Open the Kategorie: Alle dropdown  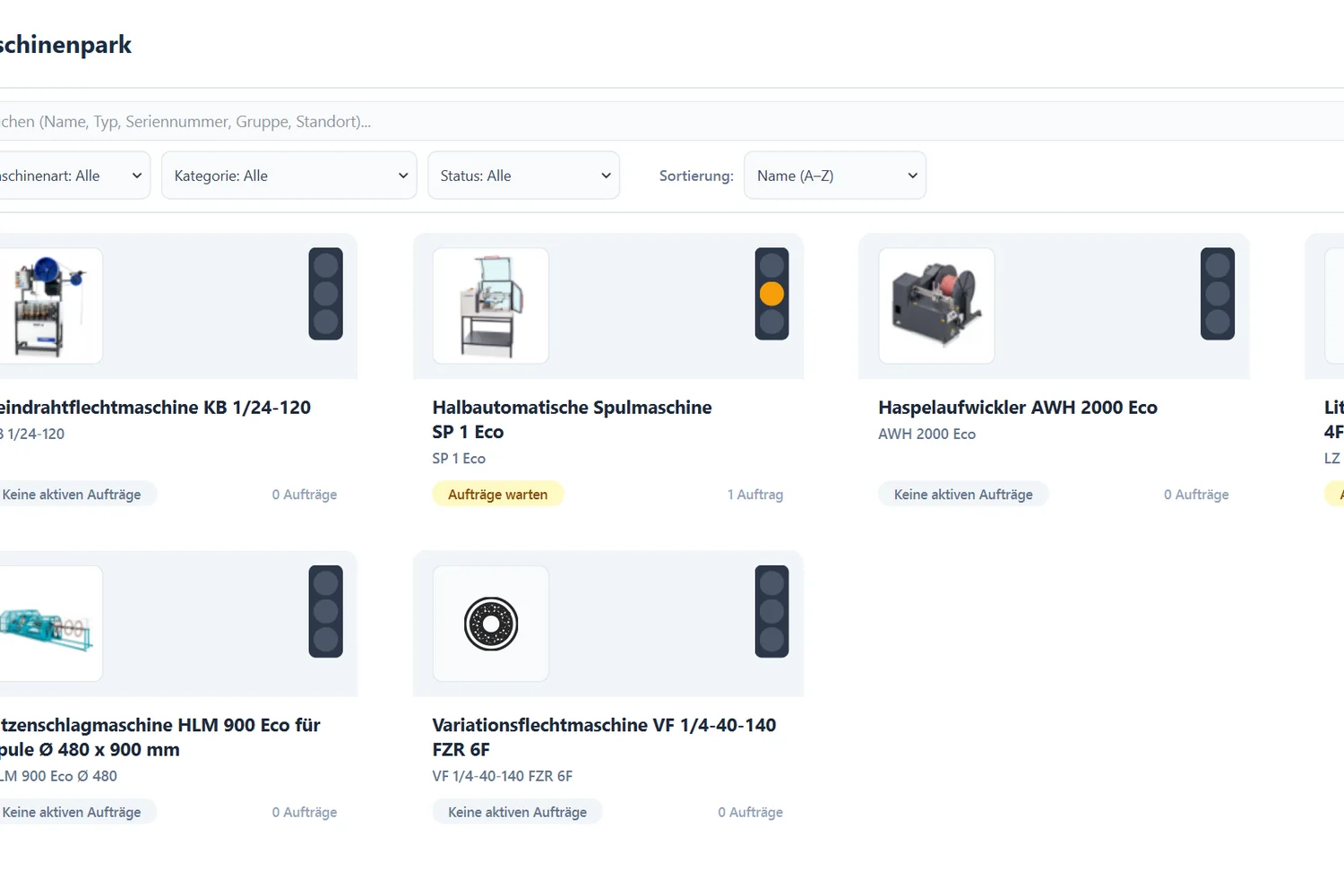tap(289, 176)
